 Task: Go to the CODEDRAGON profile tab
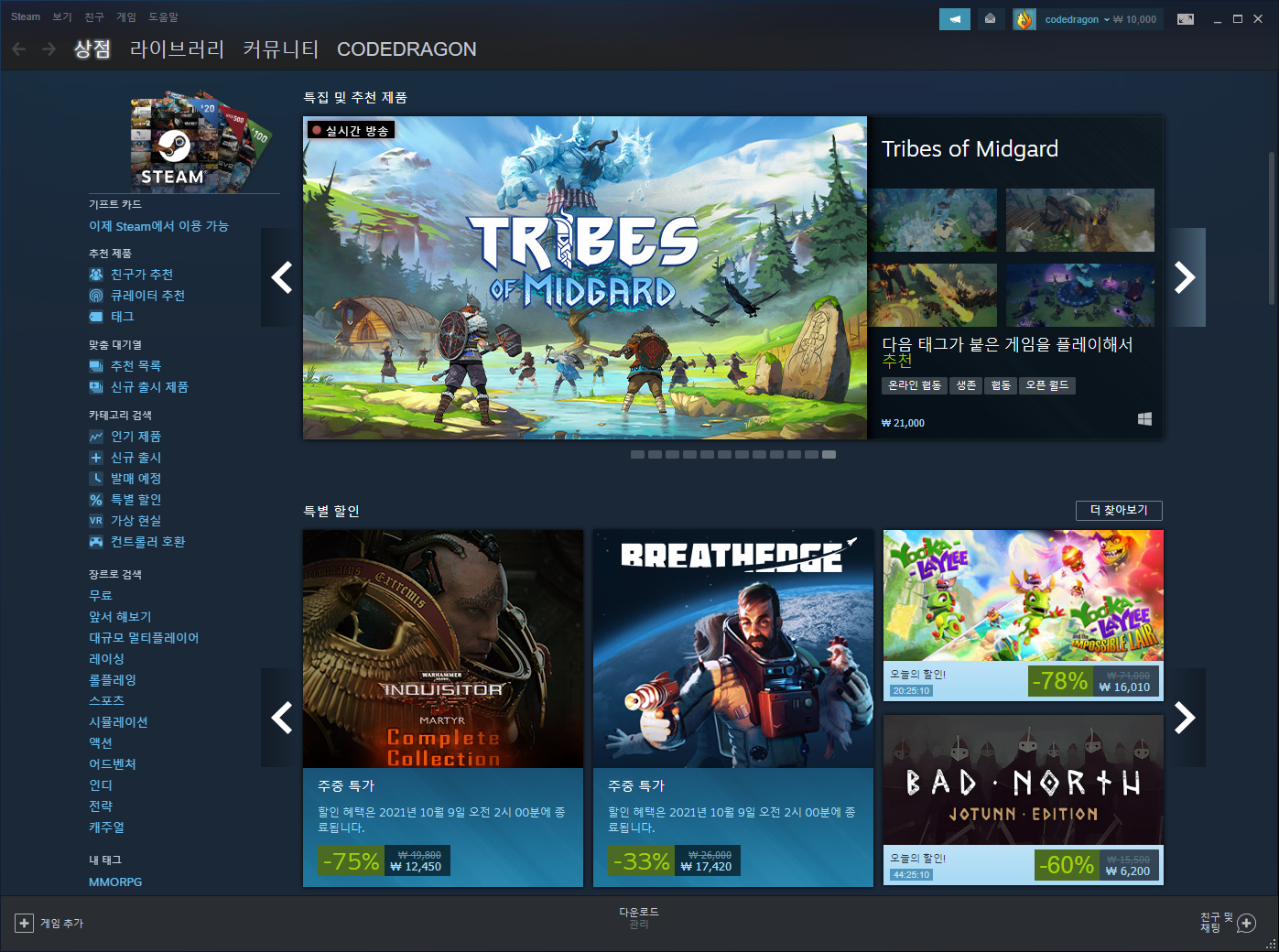coord(406,49)
